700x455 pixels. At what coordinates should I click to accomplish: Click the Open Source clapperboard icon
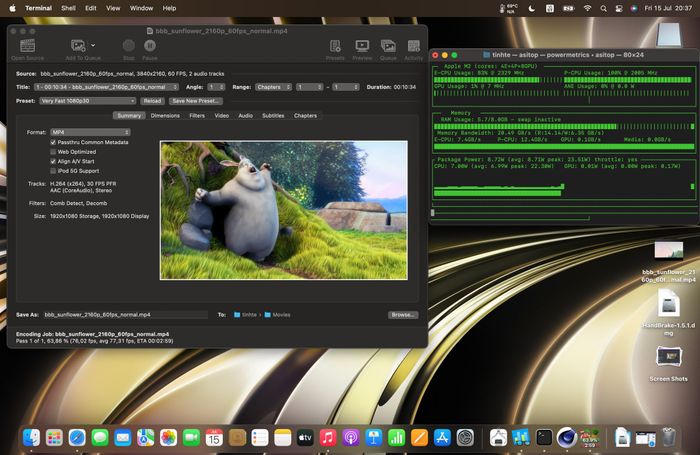point(28,46)
